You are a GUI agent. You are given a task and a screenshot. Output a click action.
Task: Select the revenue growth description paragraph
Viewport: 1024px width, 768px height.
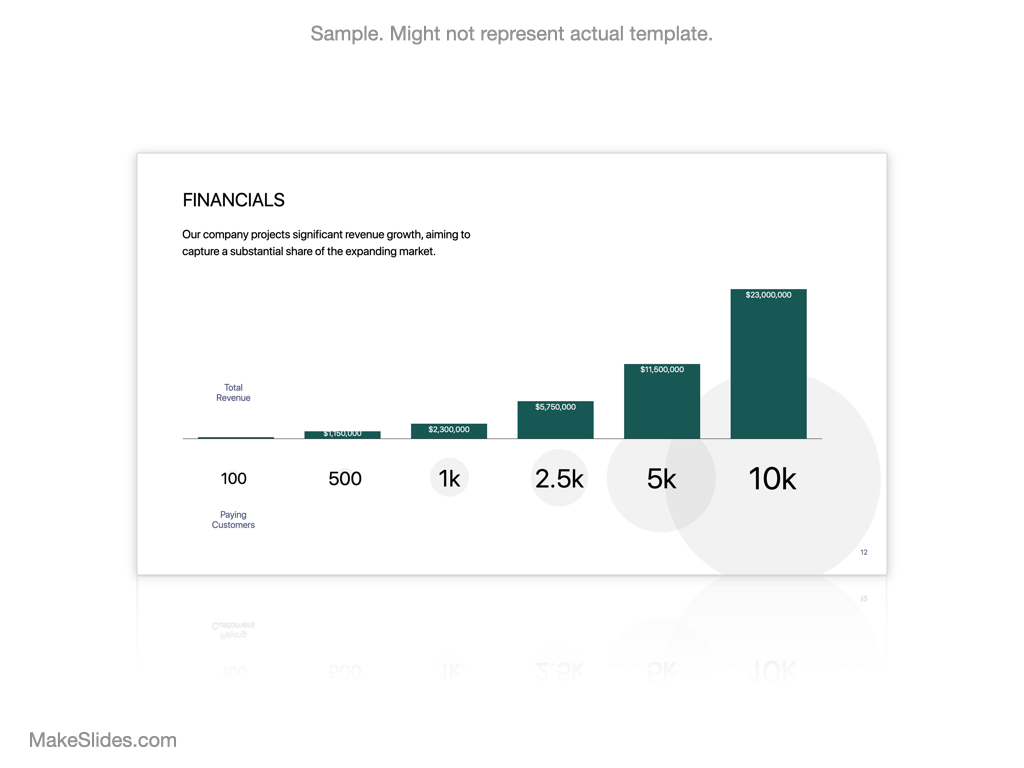[x=326, y=243]
